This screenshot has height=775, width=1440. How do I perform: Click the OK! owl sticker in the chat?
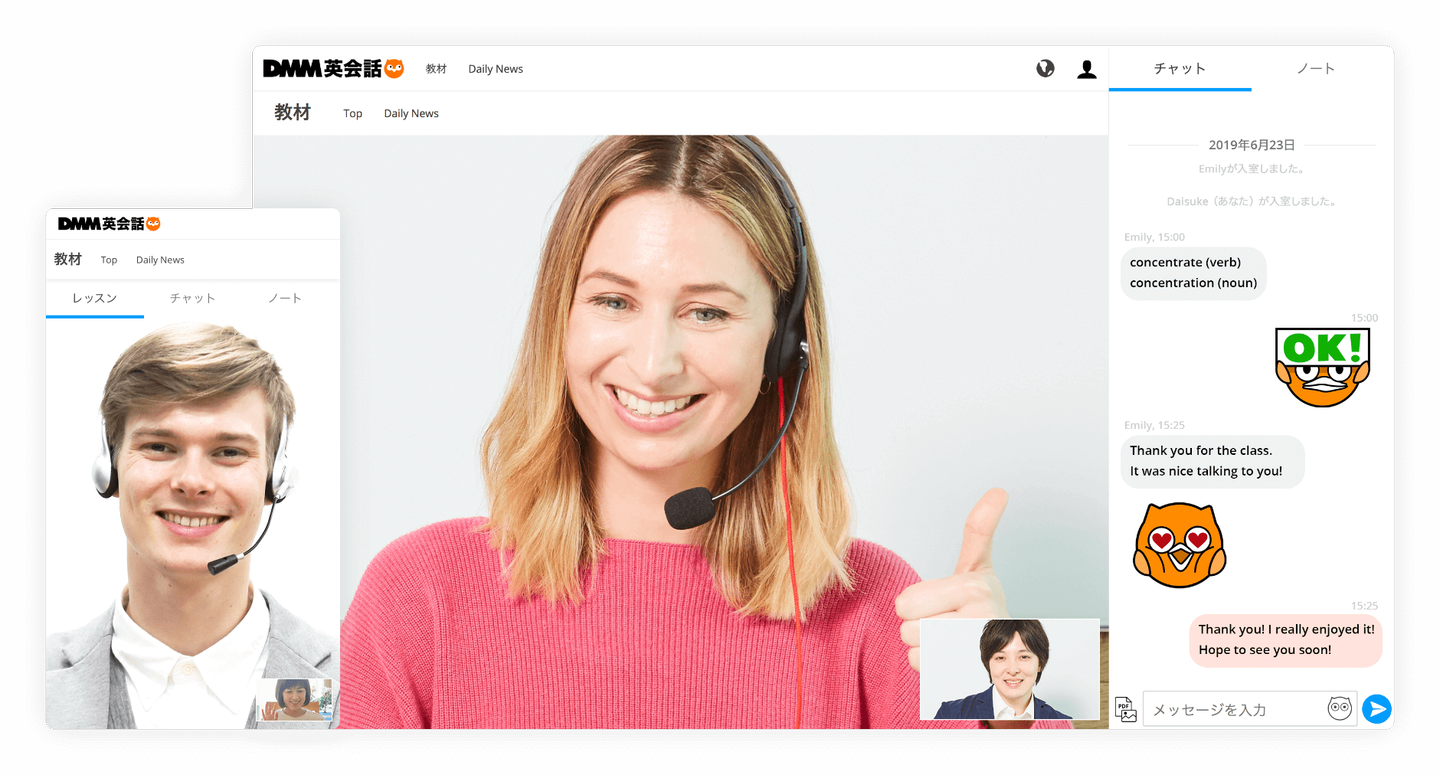click(1323, 367)
